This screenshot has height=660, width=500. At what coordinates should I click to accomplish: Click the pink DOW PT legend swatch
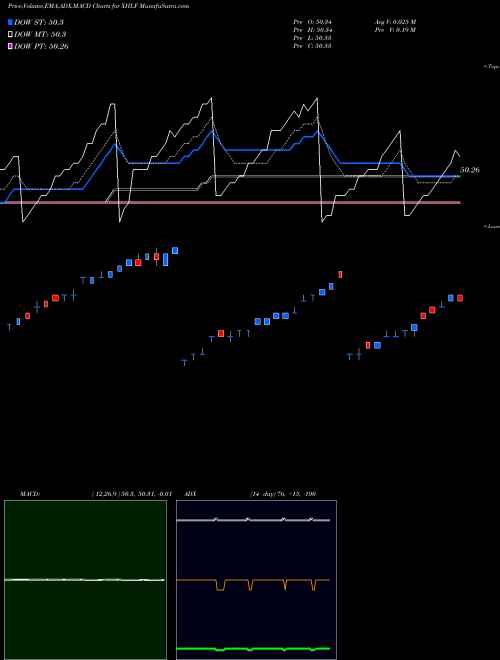pyautogui.click(x=10, y=46)
